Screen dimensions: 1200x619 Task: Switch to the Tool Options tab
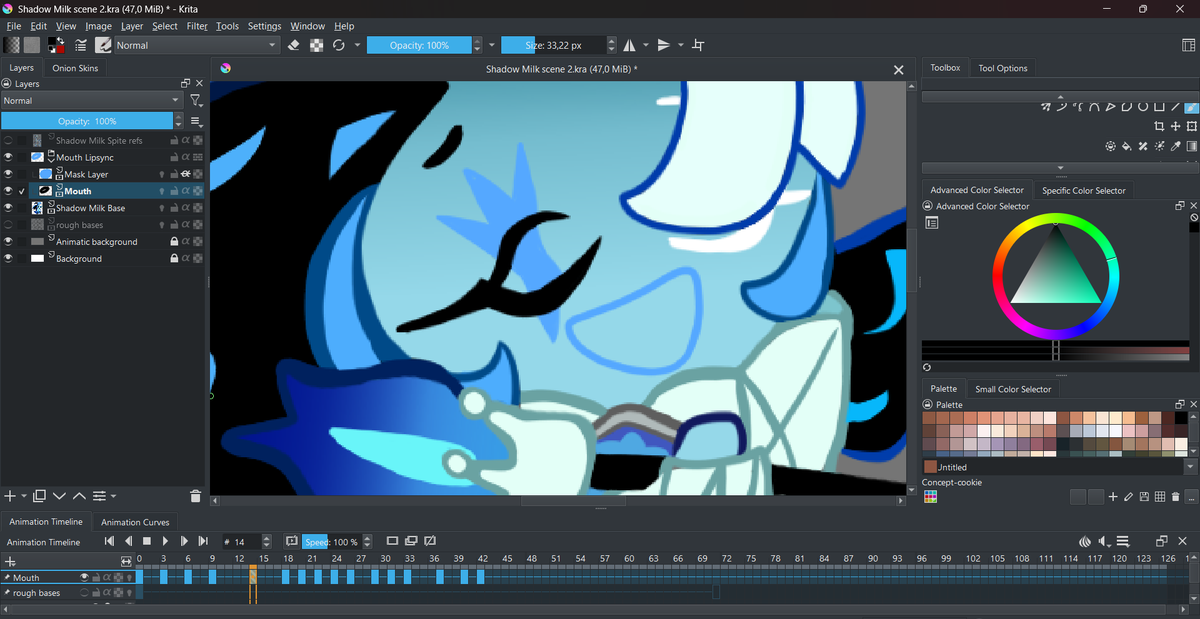(1003, 68)
